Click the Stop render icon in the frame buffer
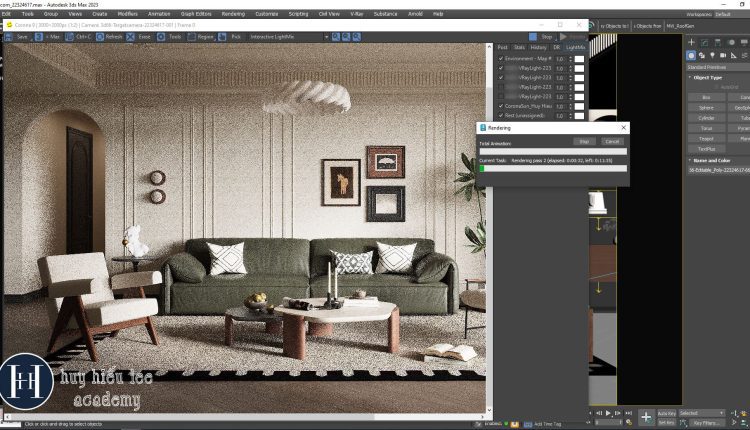 [533, 37]
